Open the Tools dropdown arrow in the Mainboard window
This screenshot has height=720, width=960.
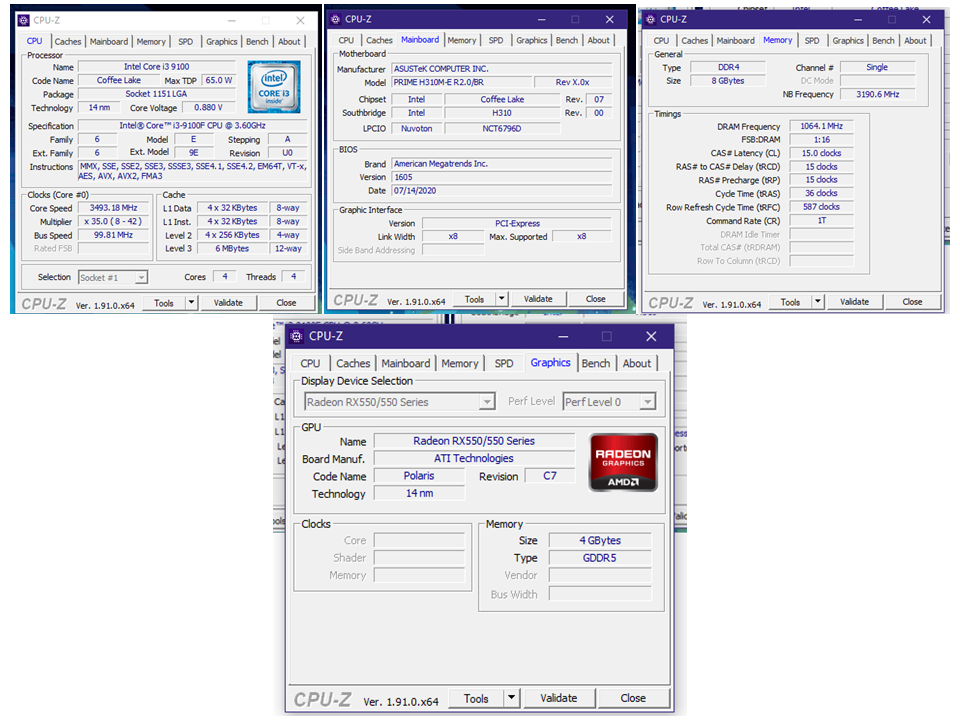(501, 299)
